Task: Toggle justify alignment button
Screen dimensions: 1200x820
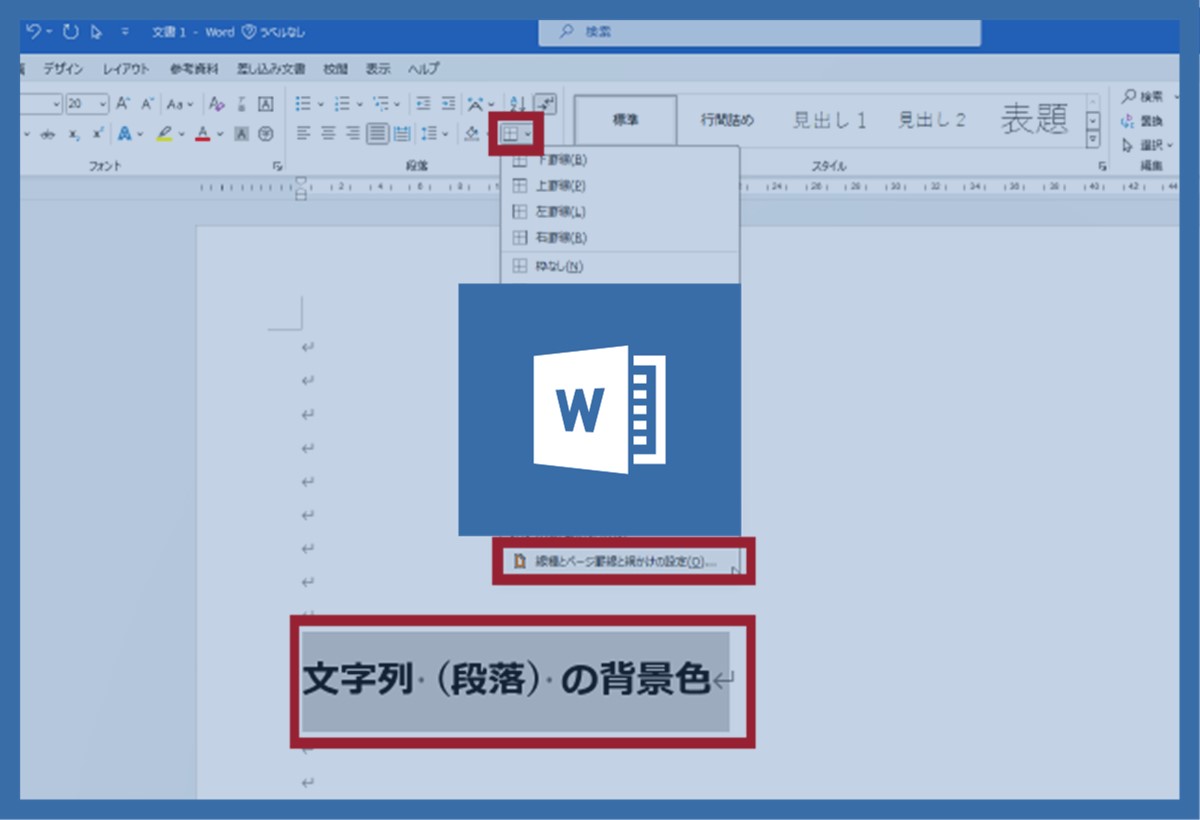Action: pyautogui.click(x=377, y=133)
